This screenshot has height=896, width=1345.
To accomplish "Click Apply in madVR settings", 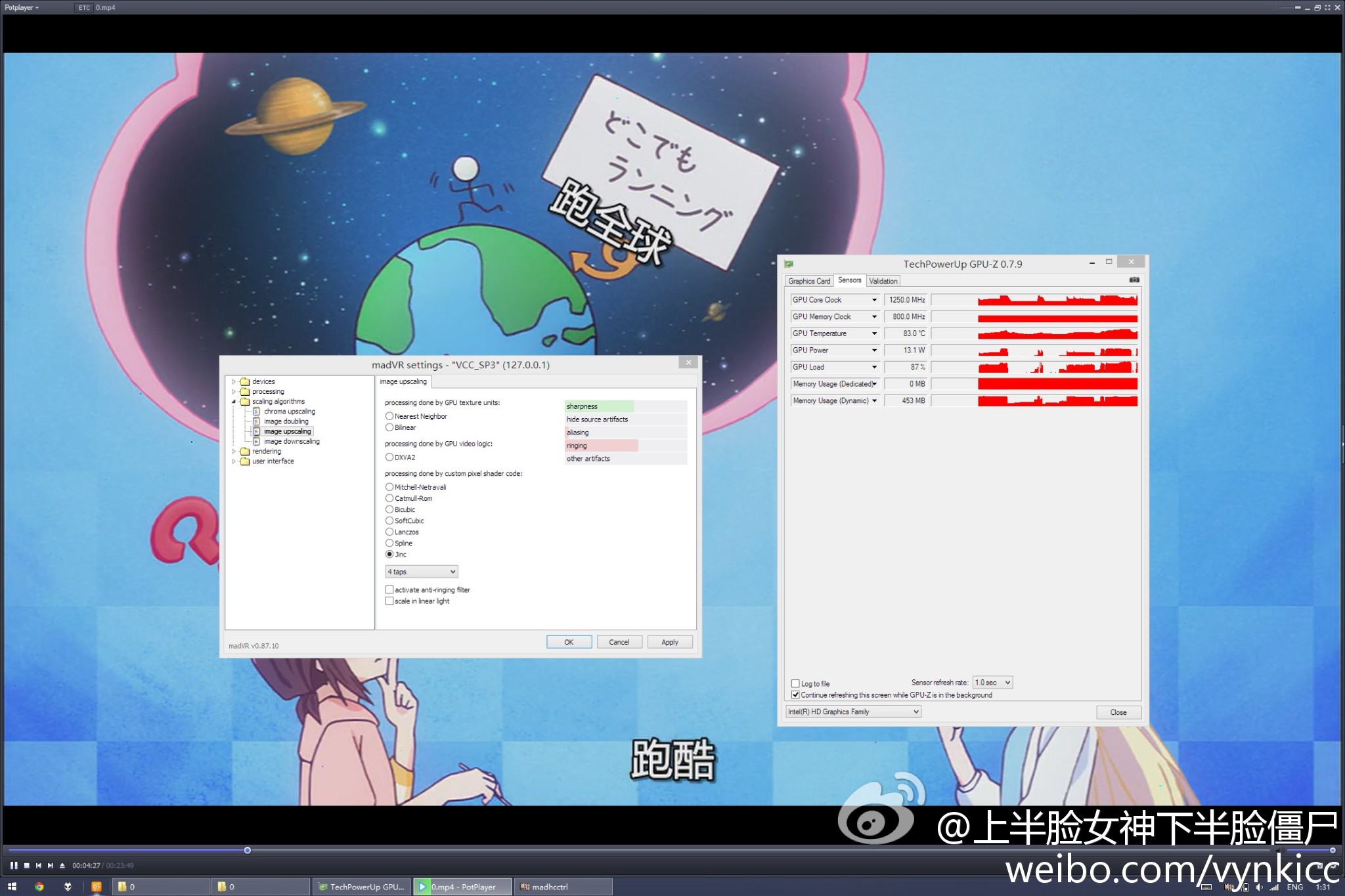I will click(669, 642).
